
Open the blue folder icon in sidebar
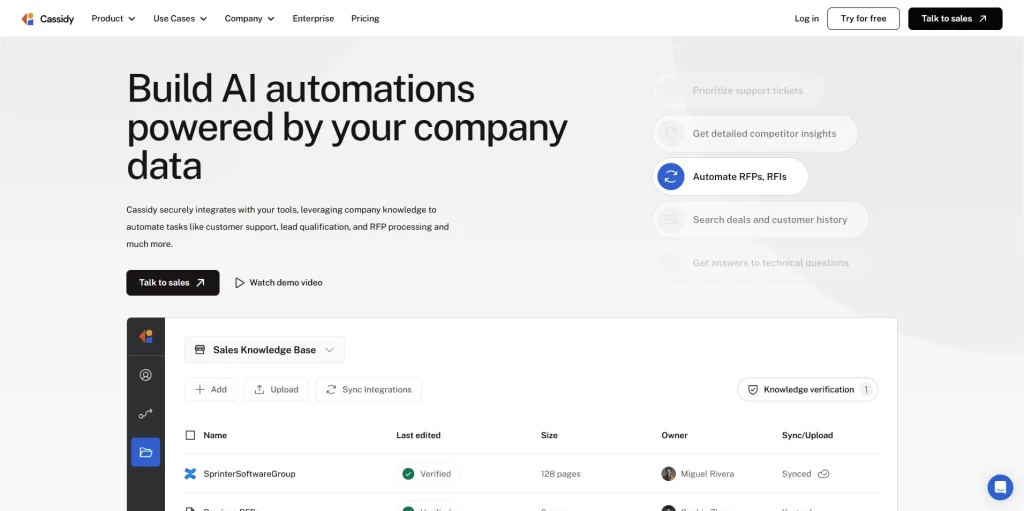click(x=146, y=452)
